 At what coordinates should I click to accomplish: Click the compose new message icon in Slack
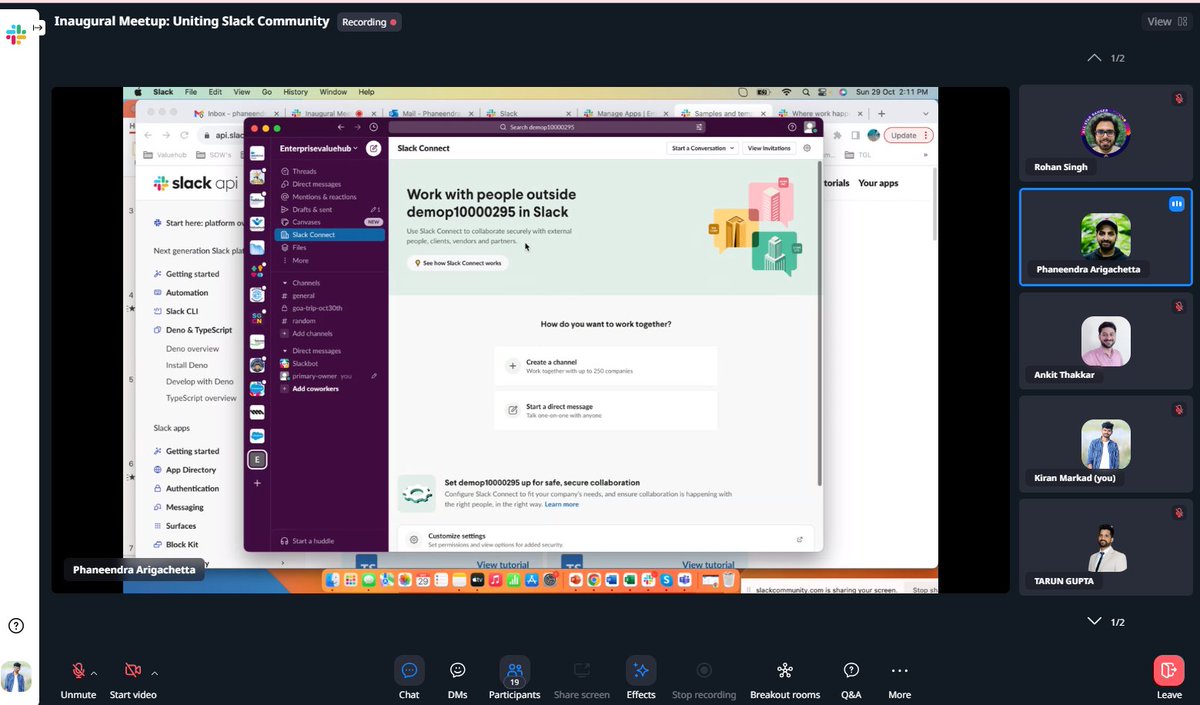click(x=373, y=148)
